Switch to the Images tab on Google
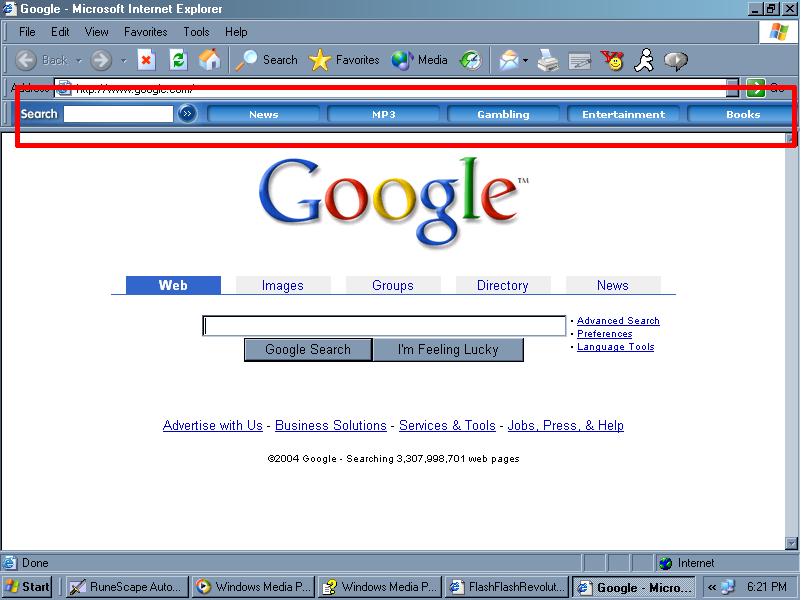Viewport: 801px width, 600px height. pyautogui.click(x=283, y=285)
